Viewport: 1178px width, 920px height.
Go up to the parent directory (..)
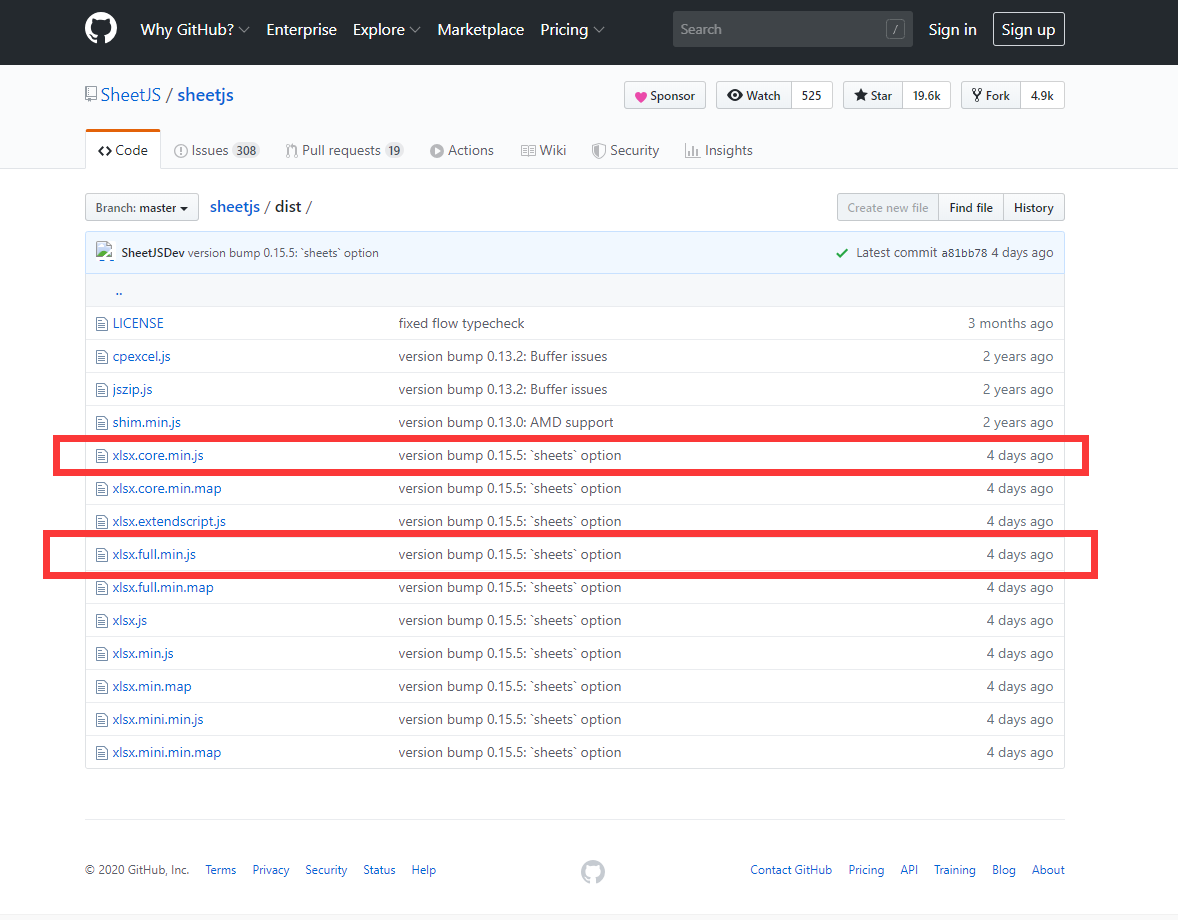[x=119, y=290]
